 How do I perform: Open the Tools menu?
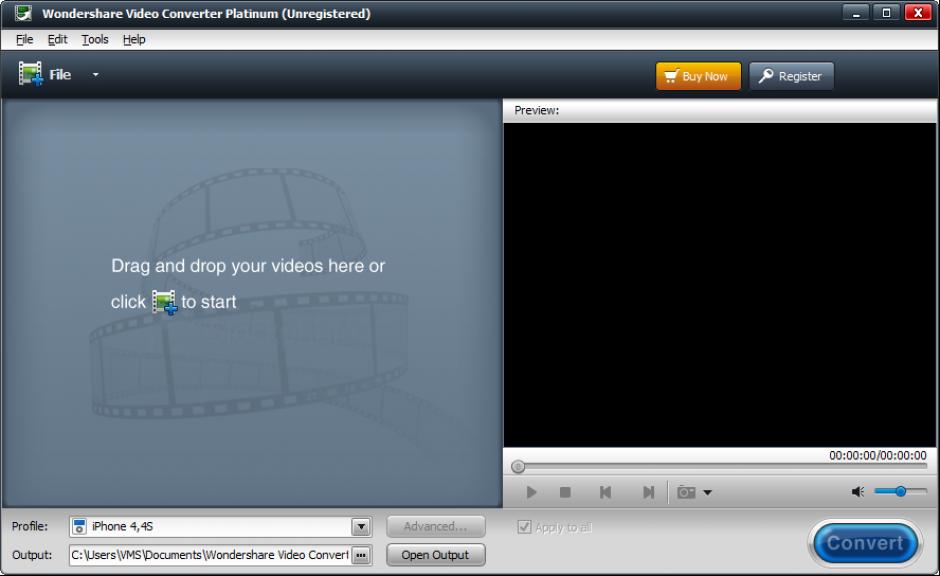coord(95,39)
